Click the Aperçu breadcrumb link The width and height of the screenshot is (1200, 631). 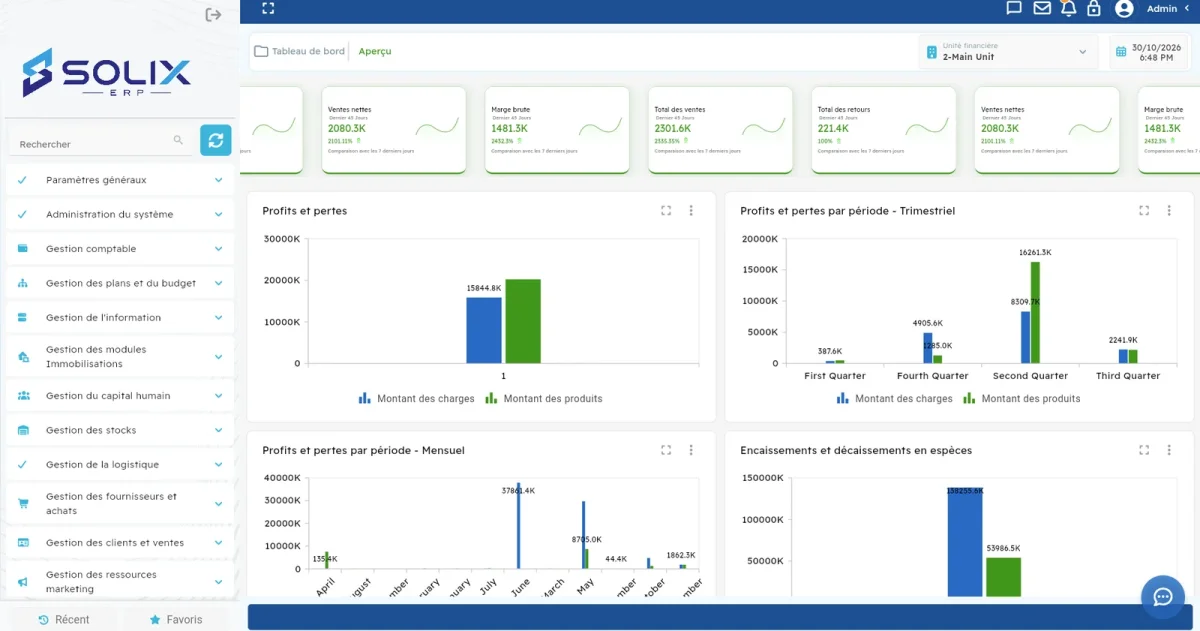point(375,51)
